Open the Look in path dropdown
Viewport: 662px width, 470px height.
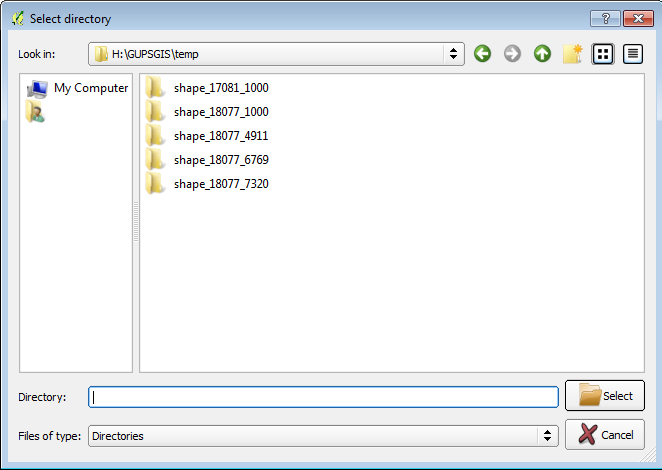pos(277,54)
